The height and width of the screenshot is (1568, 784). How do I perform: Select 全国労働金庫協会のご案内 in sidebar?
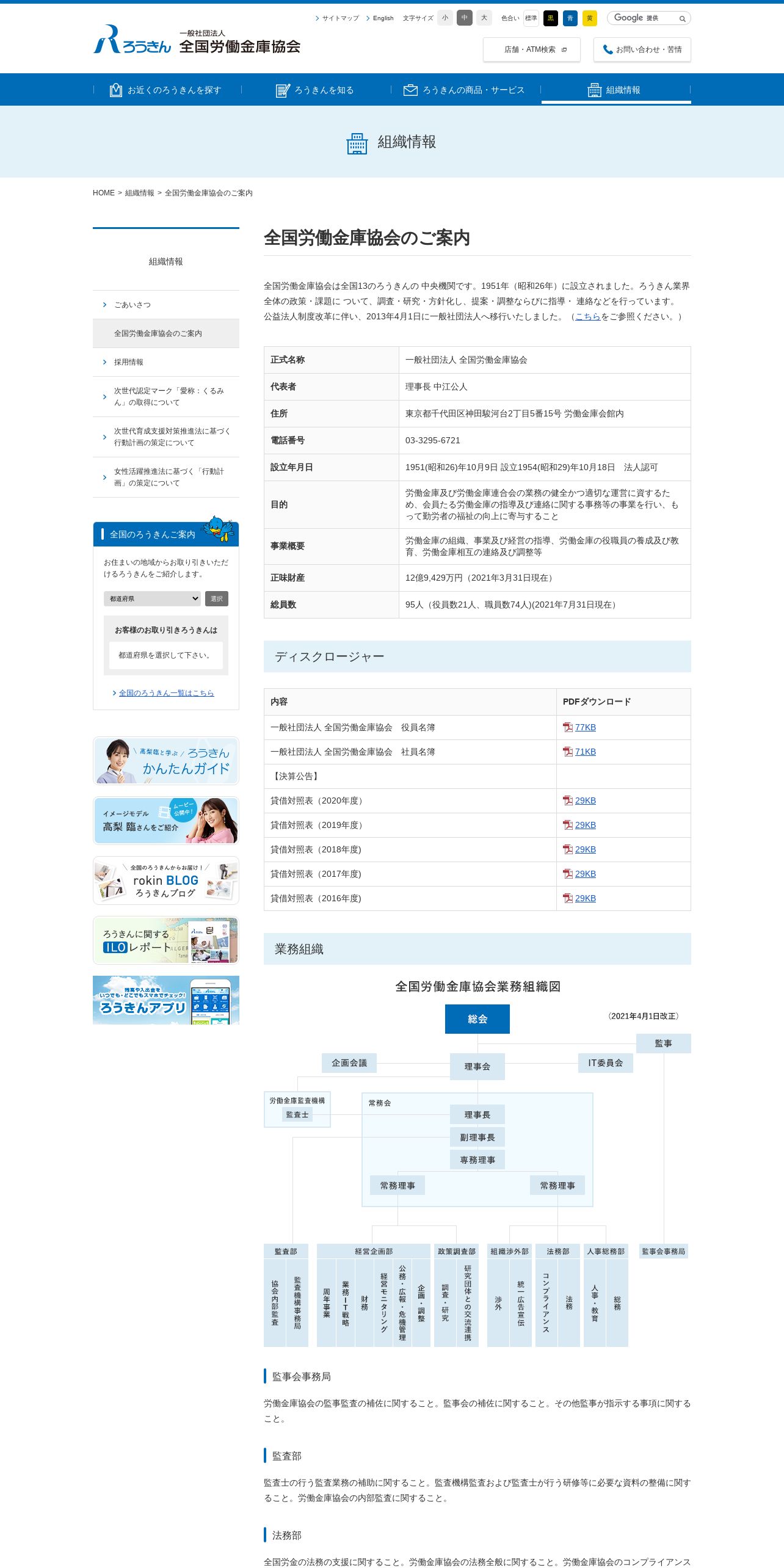(x=166, y=333)
